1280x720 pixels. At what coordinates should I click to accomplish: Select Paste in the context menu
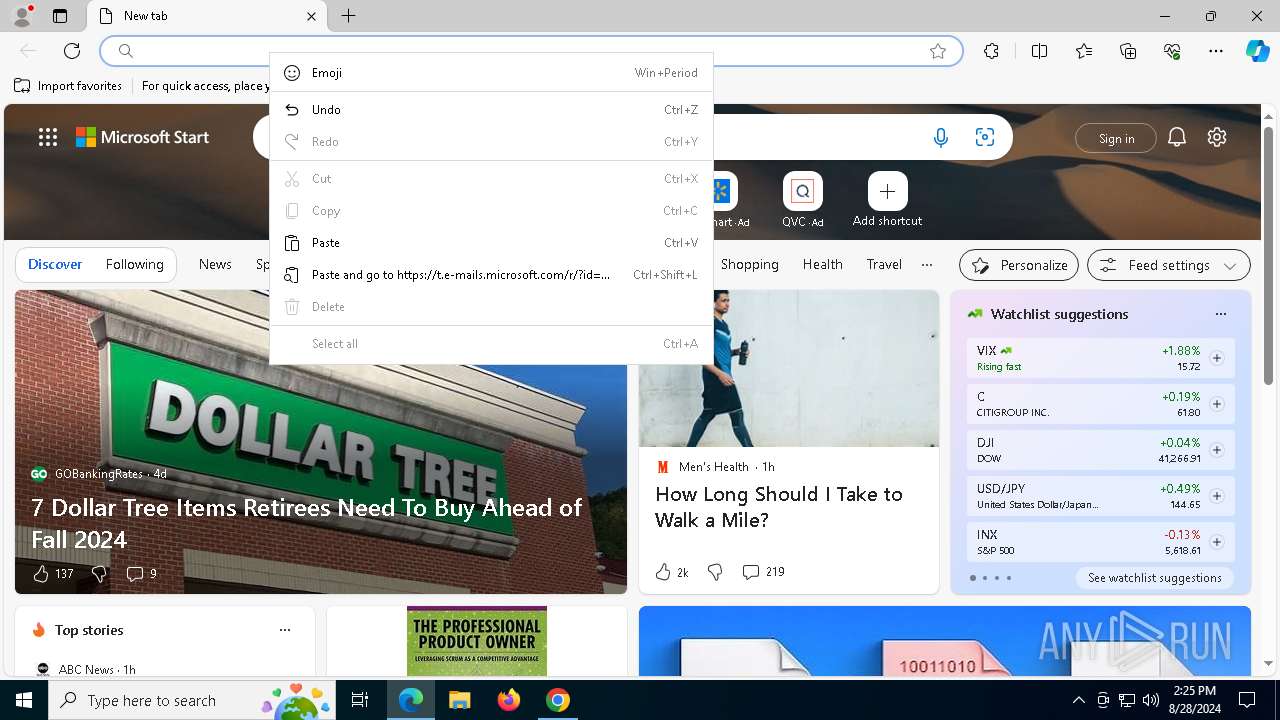[491, 243]
